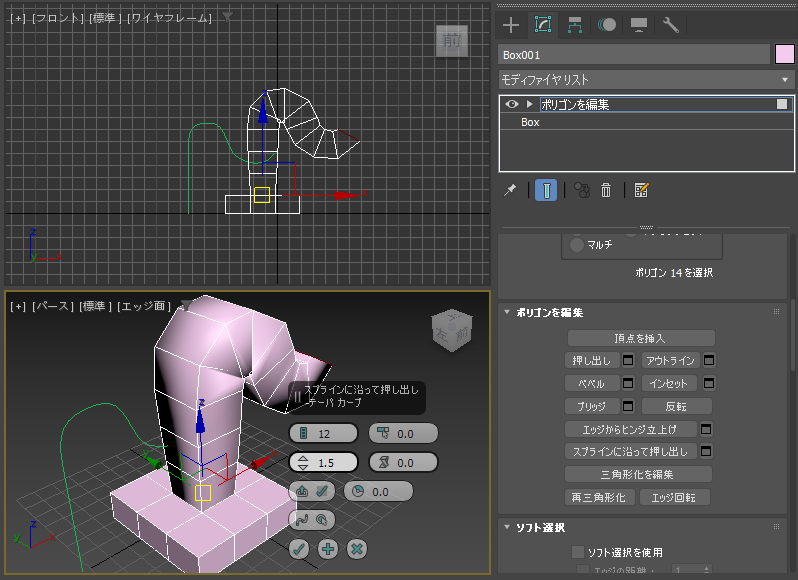Click caddy taper amount field at top right
Viewport: 798px width, 580px height.
(x=403, y=433)
